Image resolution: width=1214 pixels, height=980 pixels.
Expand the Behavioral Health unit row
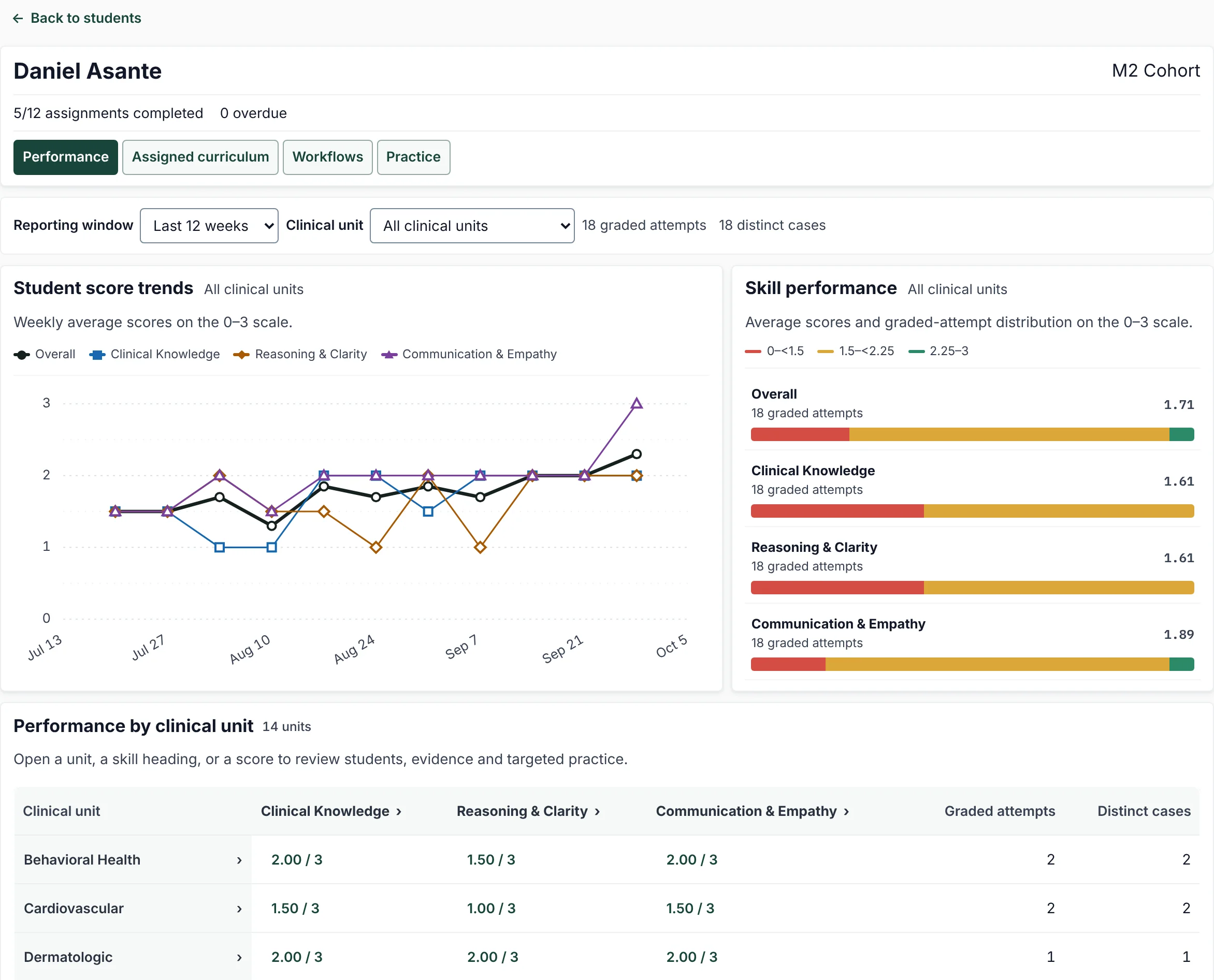133,860
